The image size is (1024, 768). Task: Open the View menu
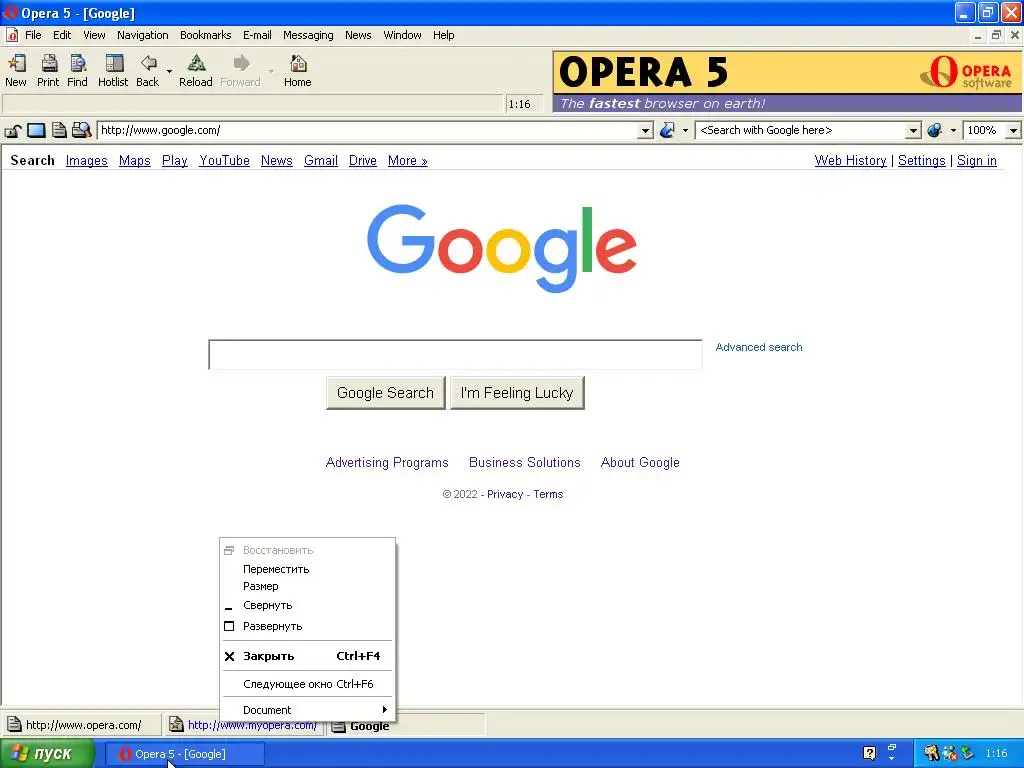[x=94, y=35]
